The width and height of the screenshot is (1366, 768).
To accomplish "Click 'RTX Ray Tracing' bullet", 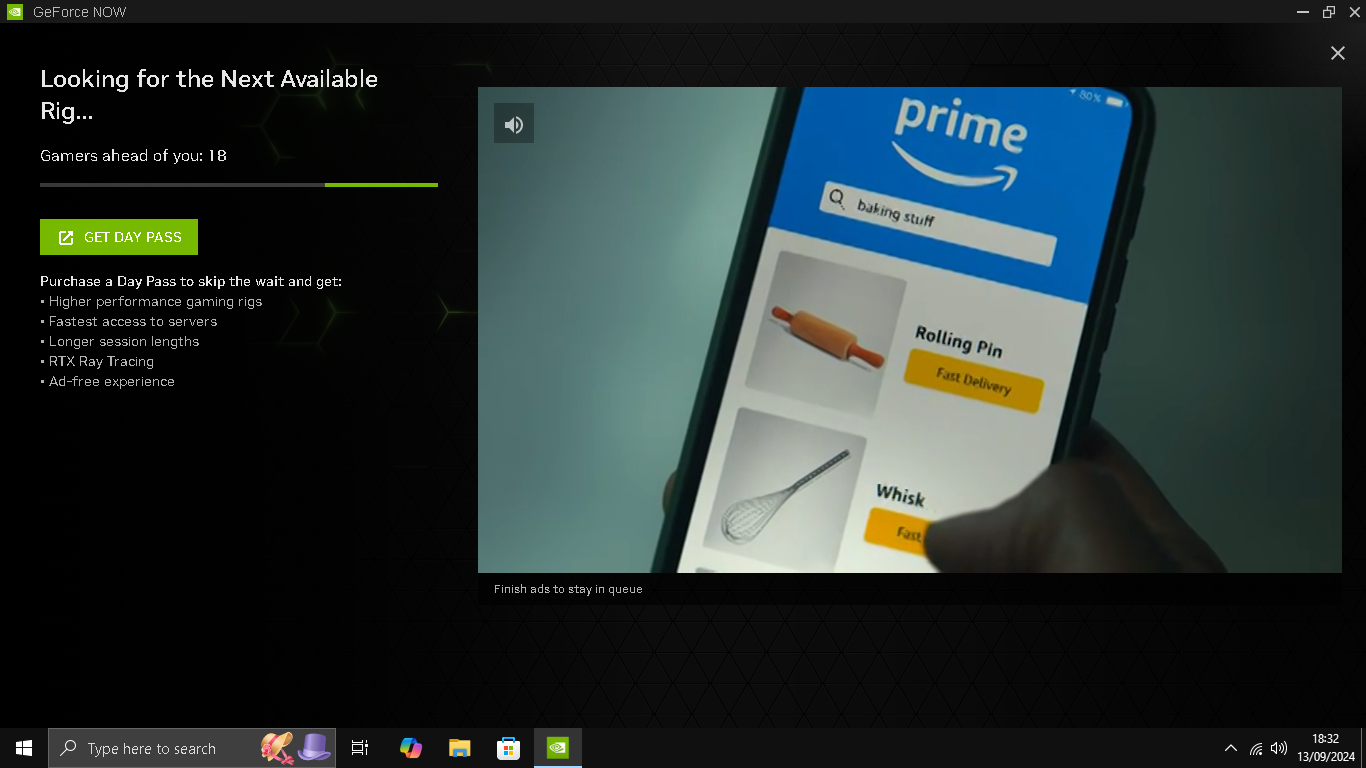I will pos(97,362).
